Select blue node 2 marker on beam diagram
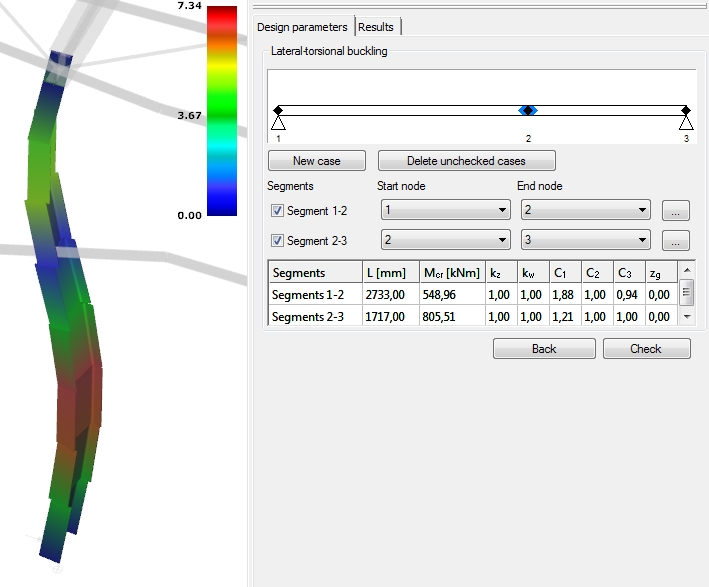 528,110
